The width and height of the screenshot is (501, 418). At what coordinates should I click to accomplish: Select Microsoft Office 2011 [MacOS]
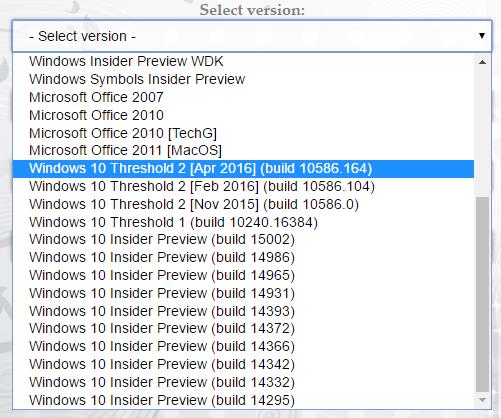click(x=243, y=151)
